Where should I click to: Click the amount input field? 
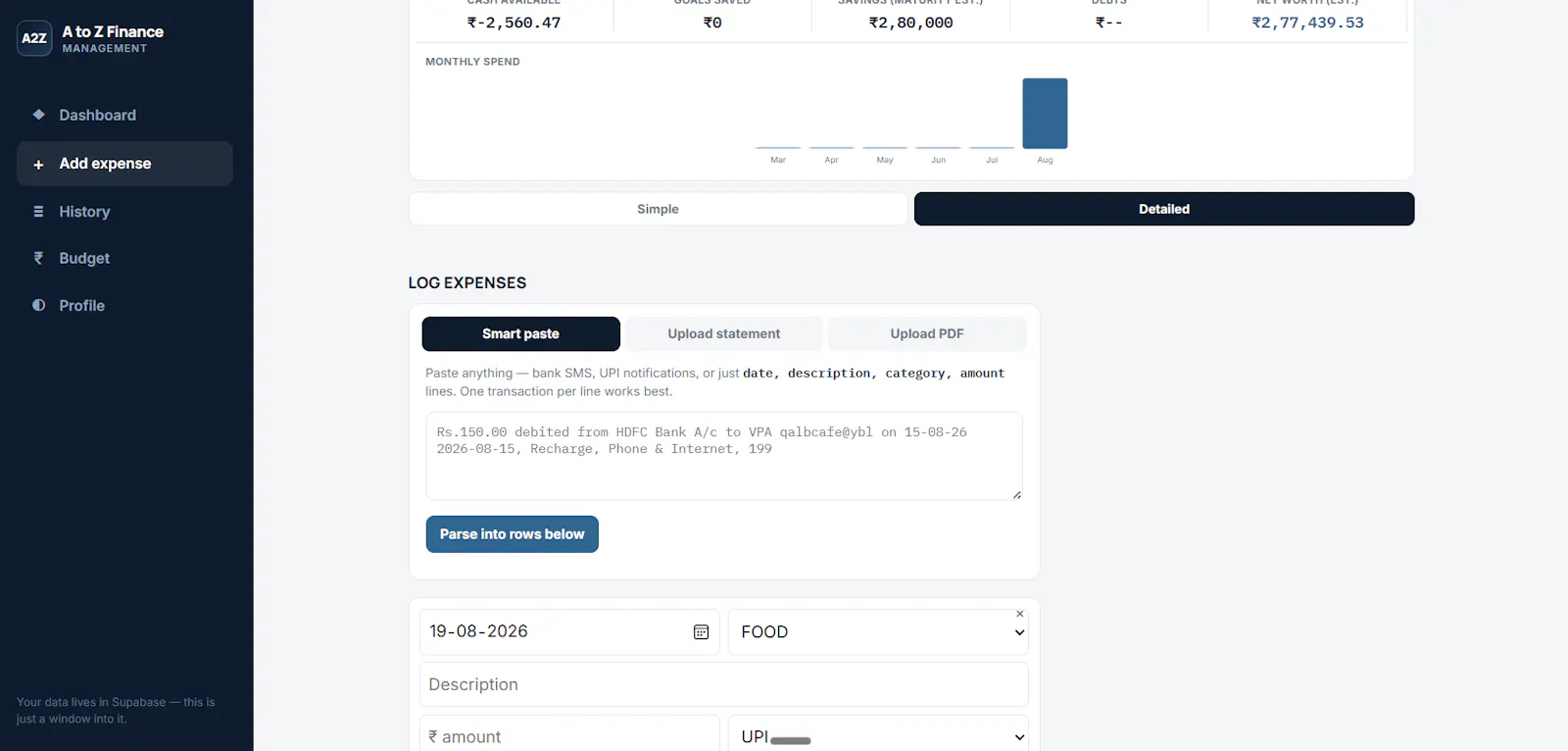[x=569, y=736]
